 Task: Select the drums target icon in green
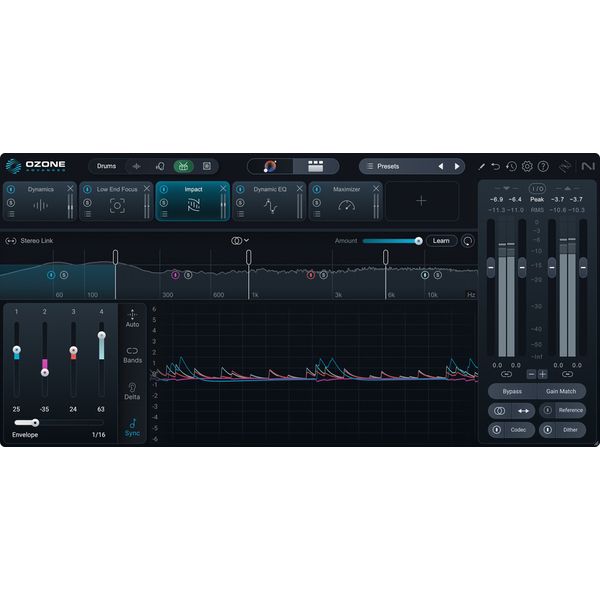[183, 166]
